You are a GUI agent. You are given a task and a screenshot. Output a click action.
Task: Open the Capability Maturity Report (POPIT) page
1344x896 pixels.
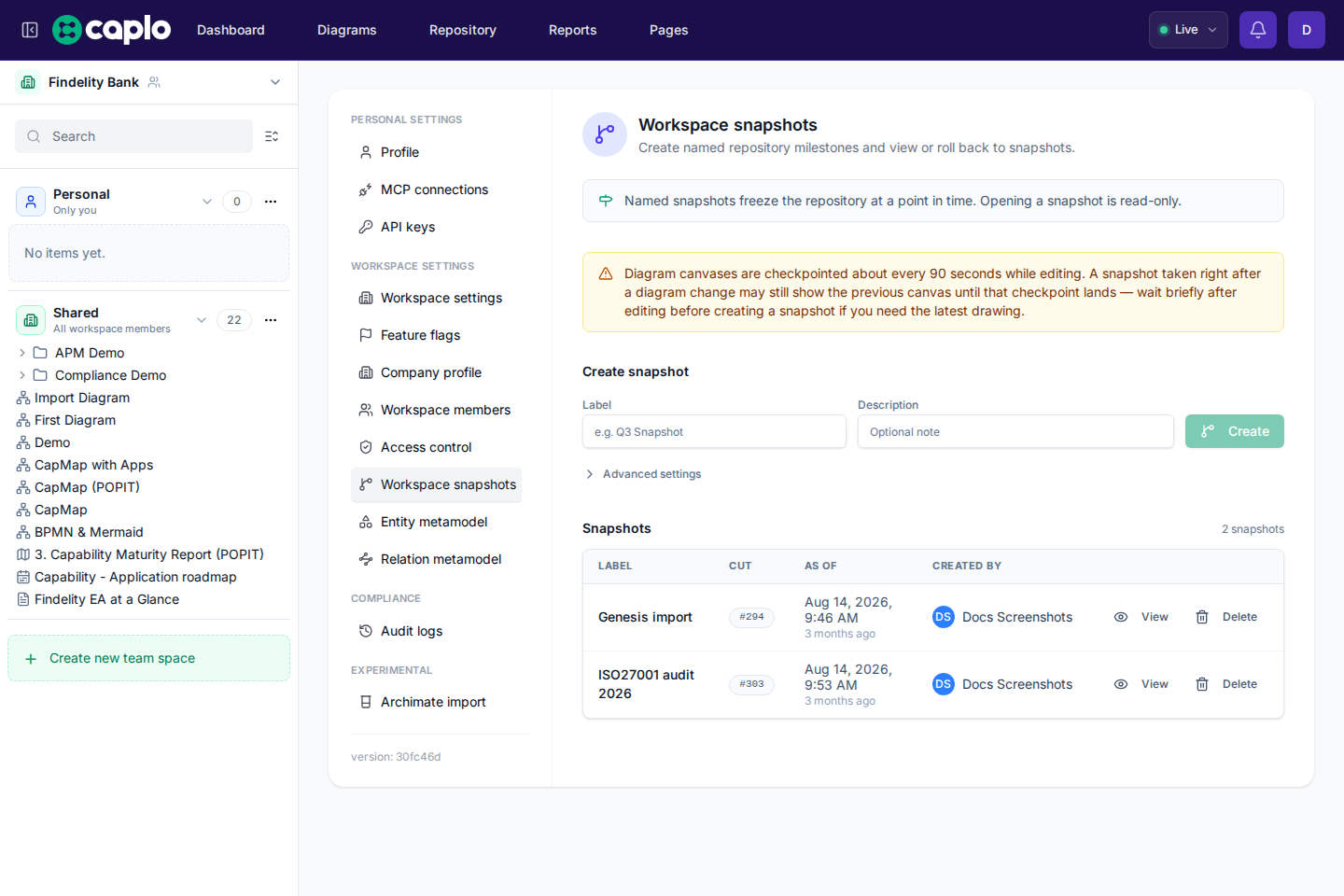[149, 554]
